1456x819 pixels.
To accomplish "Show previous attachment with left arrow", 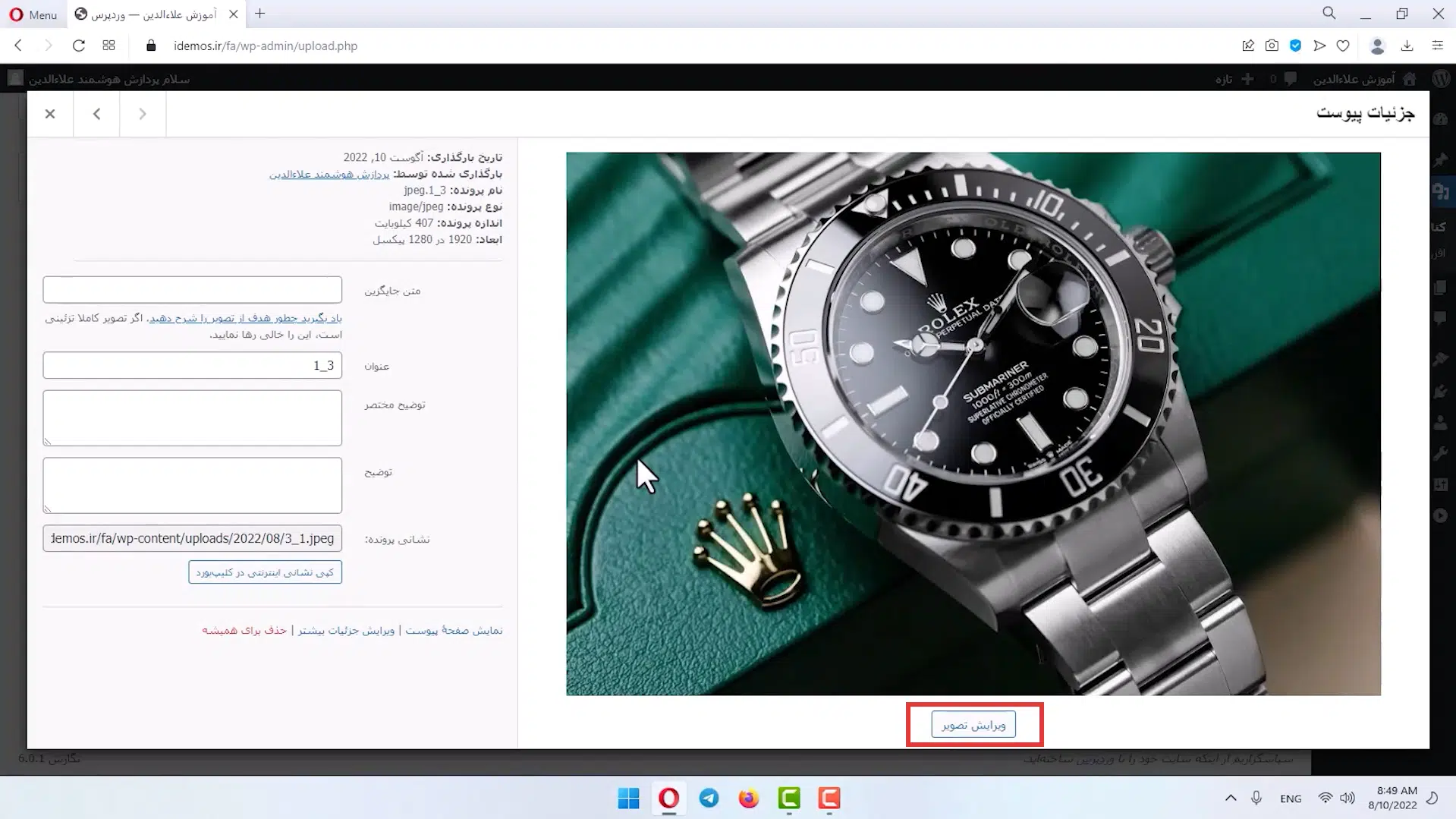I will (x=96, y=114).
